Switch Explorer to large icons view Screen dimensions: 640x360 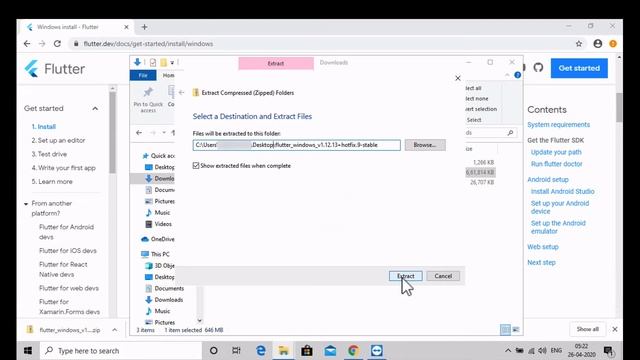click(x=516, y=329)
